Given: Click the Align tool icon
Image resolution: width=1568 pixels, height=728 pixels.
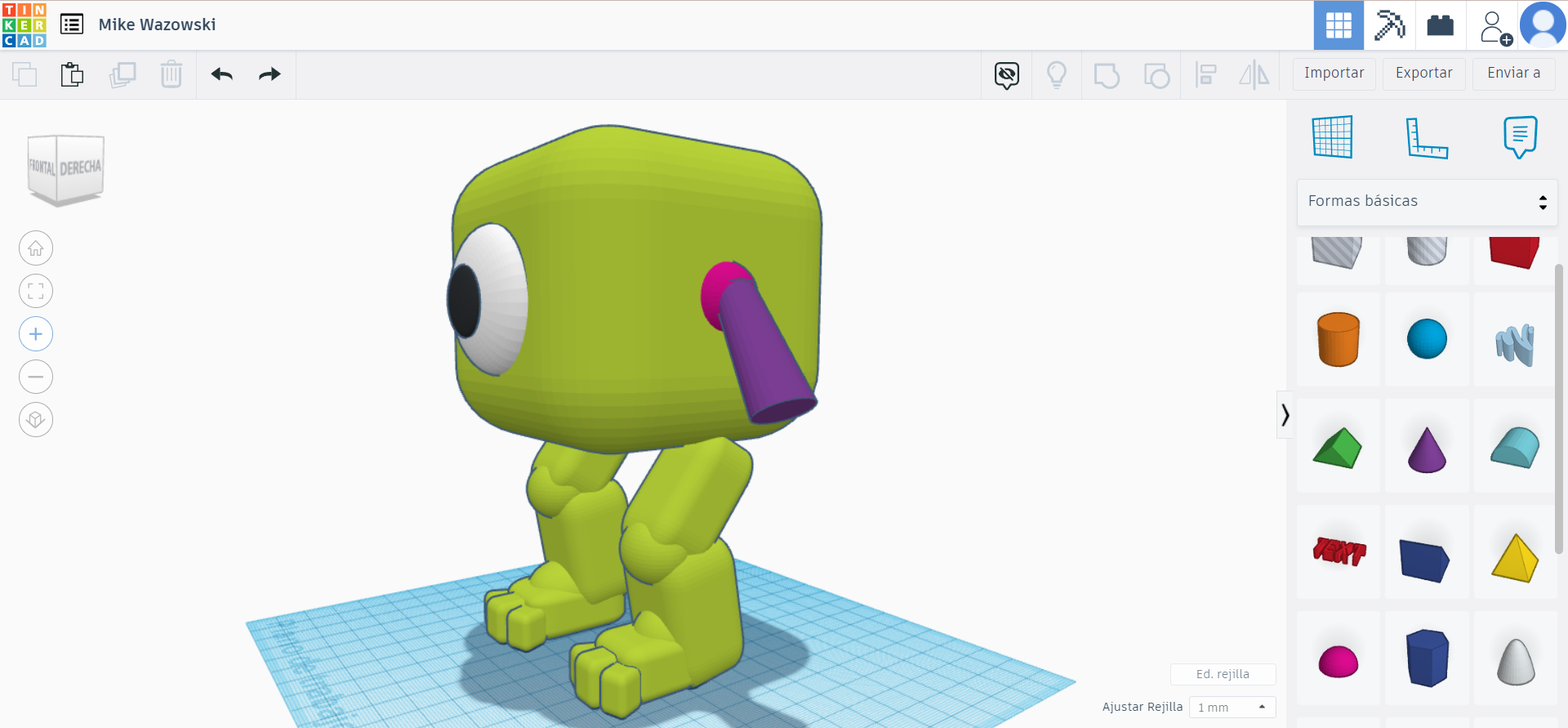Looking at the screenshot, I should point(1205,75).
